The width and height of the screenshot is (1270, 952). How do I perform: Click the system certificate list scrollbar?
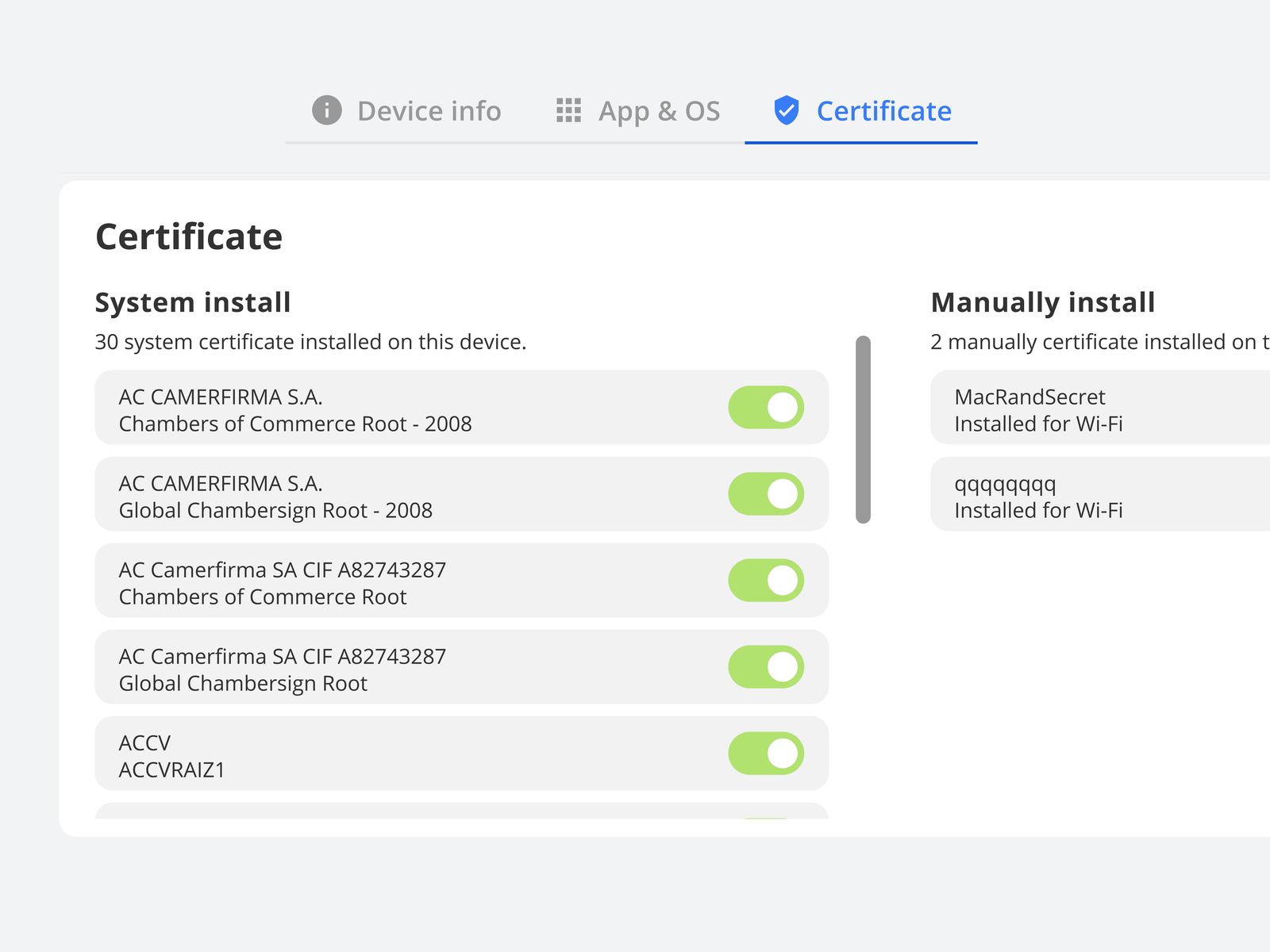pos(863,429)
